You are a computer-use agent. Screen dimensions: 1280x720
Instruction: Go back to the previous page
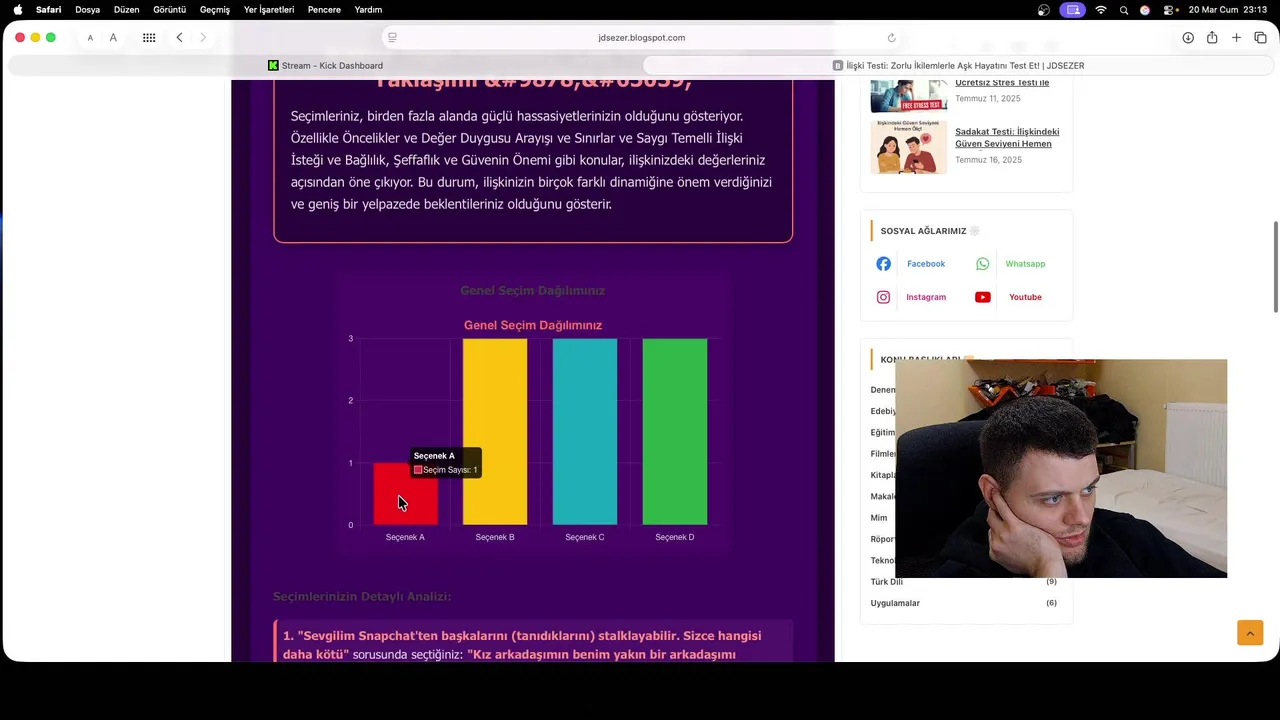pyautogui.click(x=179, y=38)
